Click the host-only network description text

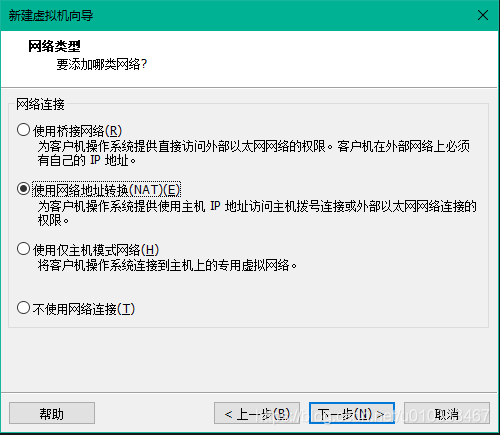point(167,265)
